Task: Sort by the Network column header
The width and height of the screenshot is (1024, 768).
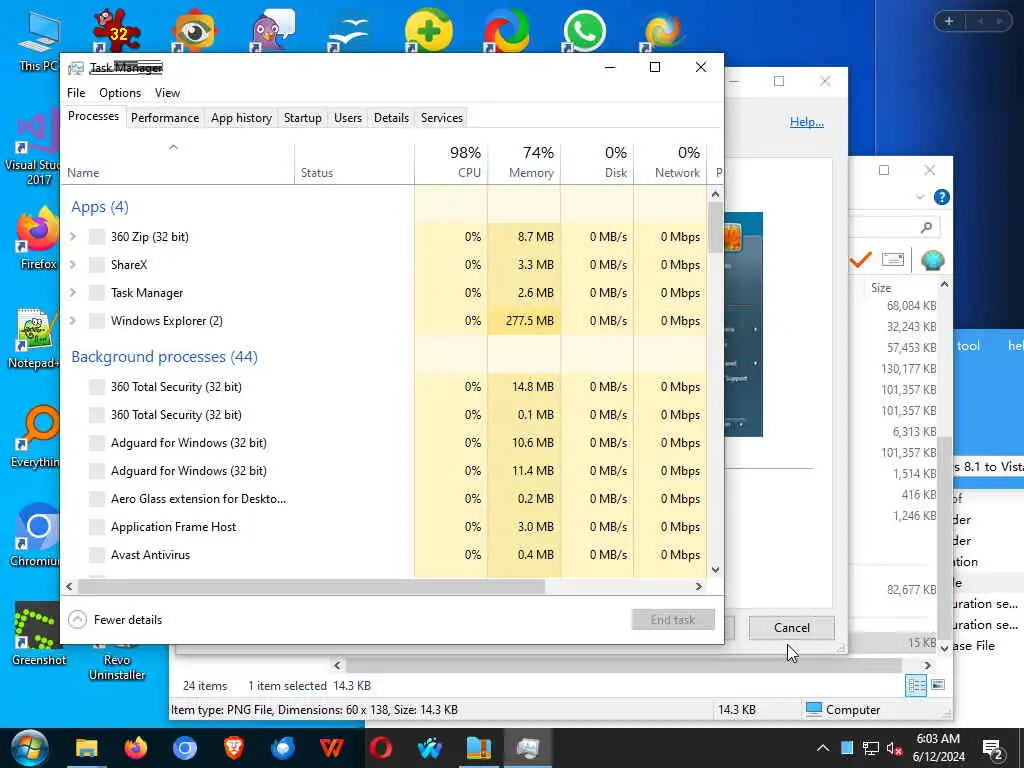Action: [x=671, y=163]
